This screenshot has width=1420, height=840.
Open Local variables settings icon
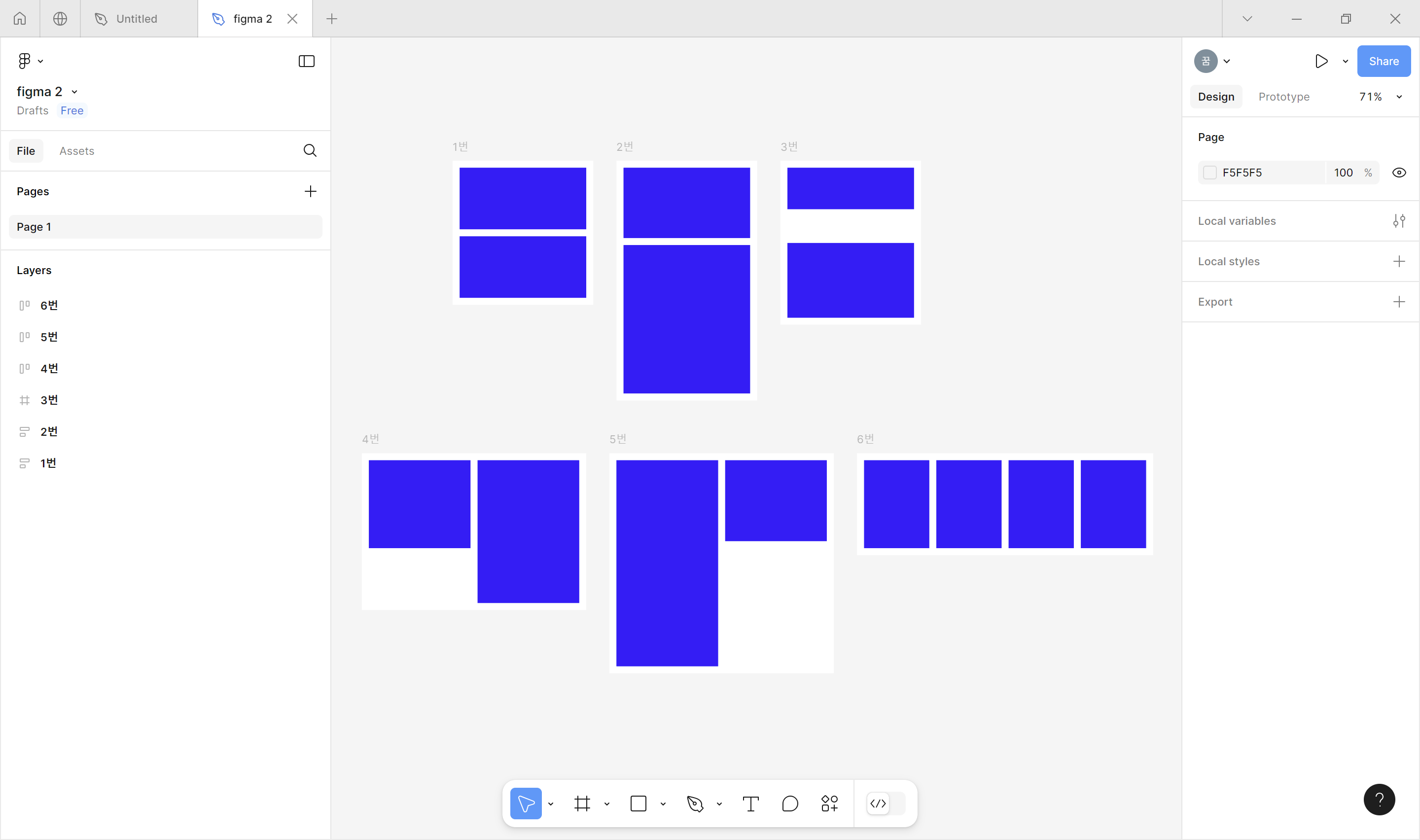[1398, 221]
